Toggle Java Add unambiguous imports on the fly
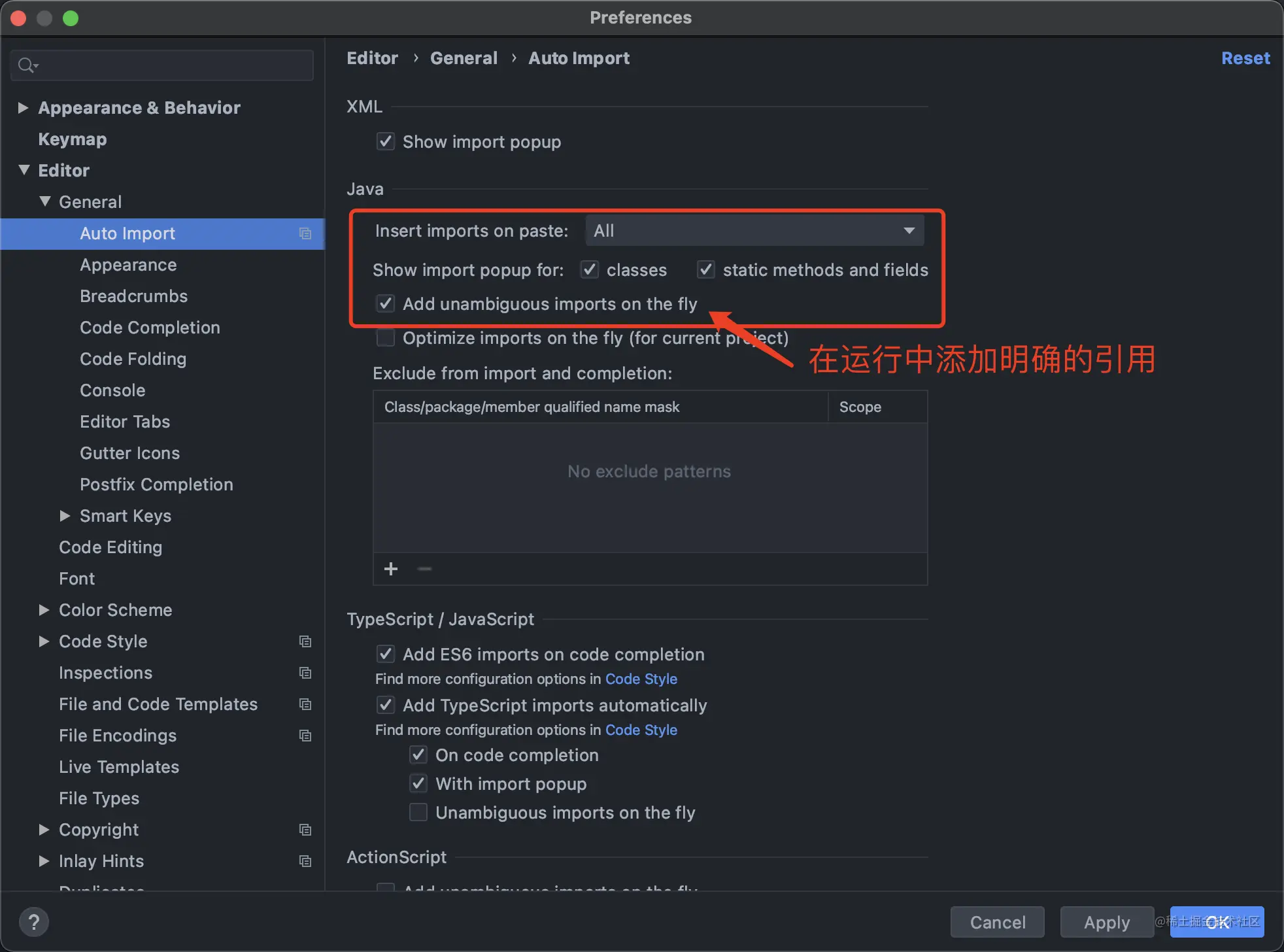 (386, 303)
